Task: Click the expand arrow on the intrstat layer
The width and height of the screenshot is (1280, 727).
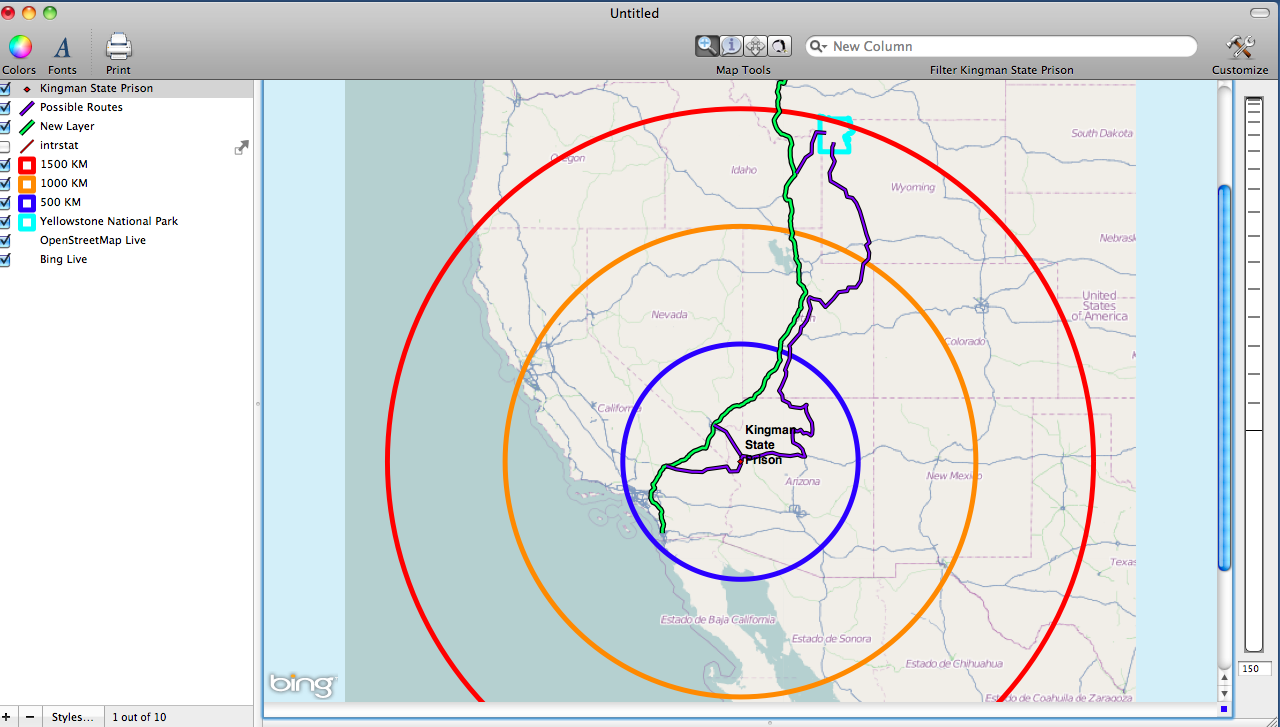Action: (x=241, y=146)
